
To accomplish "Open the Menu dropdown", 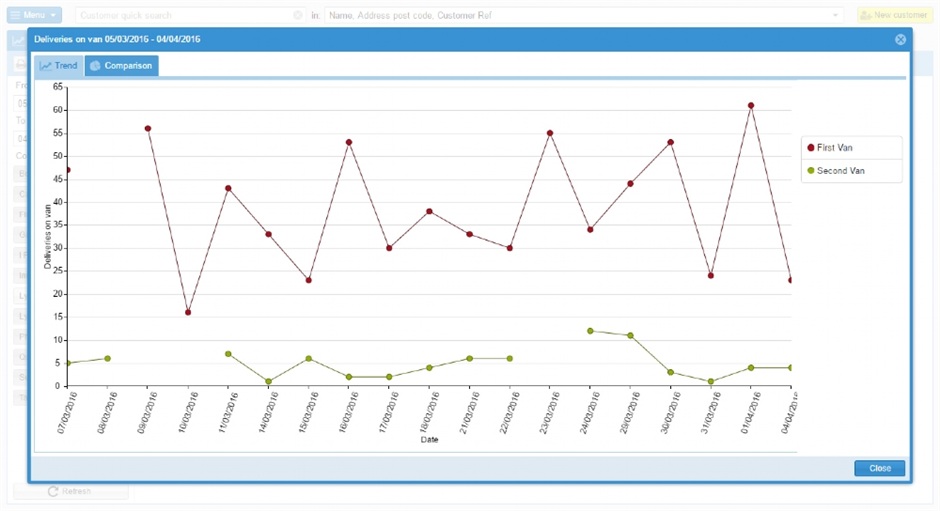I will 35,16.
